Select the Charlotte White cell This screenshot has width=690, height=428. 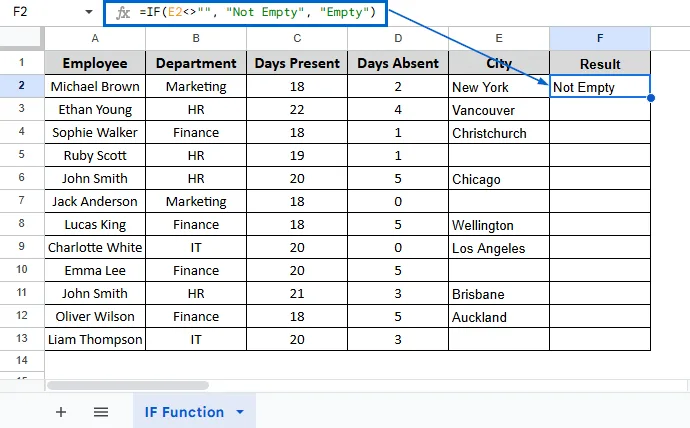coord(95,247)
